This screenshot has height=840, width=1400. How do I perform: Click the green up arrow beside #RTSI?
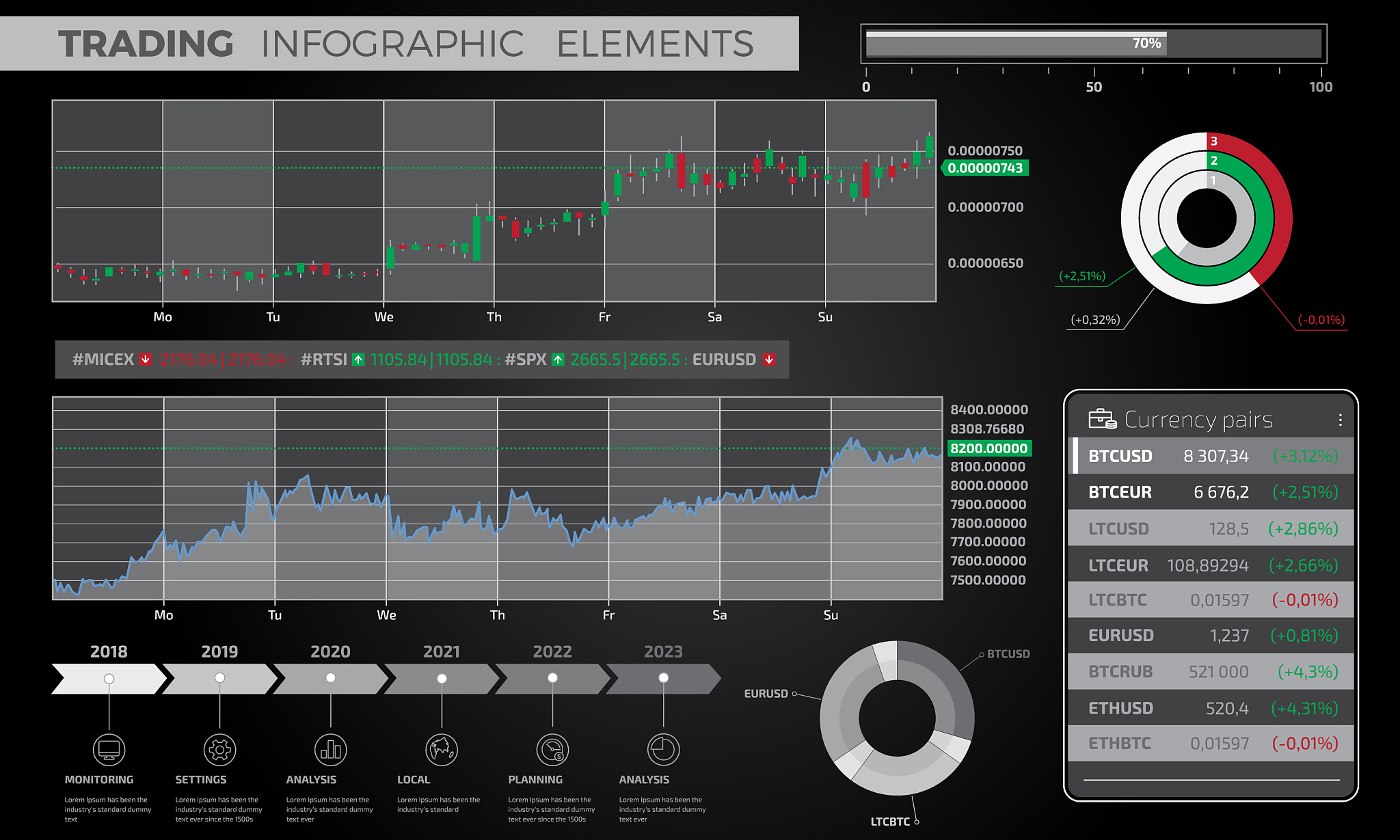pos(358,360)
